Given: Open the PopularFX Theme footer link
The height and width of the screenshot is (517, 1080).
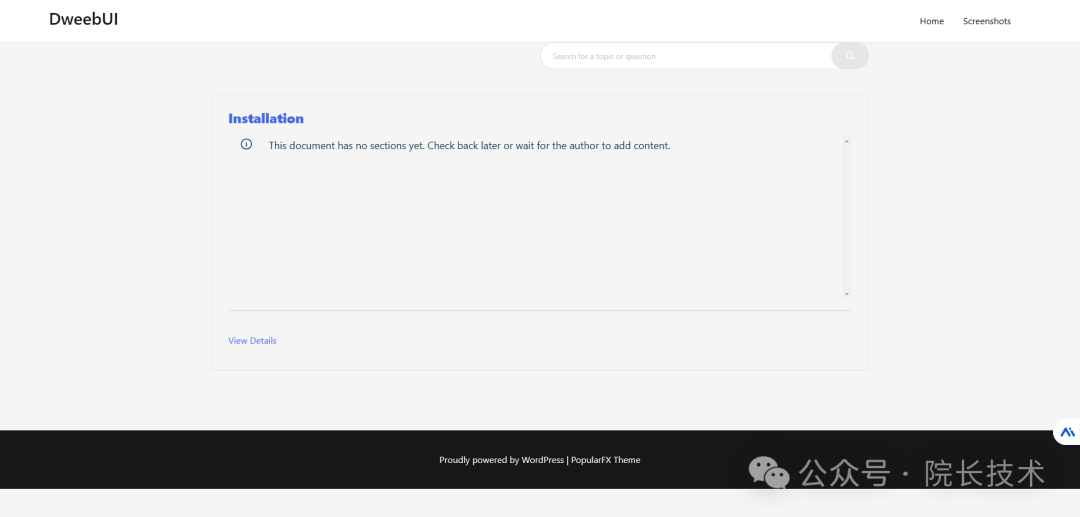Looking at the screenshot, I should tap(605, 460).
